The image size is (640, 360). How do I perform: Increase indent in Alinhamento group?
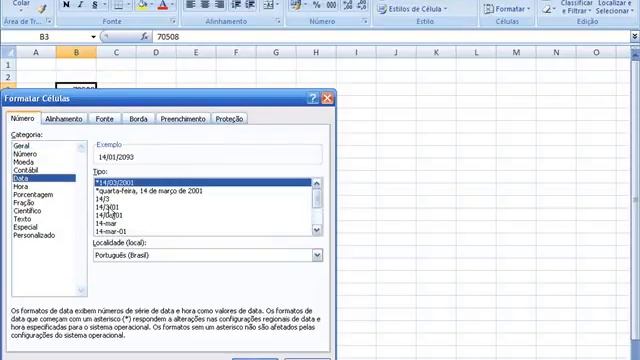[x=250, y=4]
